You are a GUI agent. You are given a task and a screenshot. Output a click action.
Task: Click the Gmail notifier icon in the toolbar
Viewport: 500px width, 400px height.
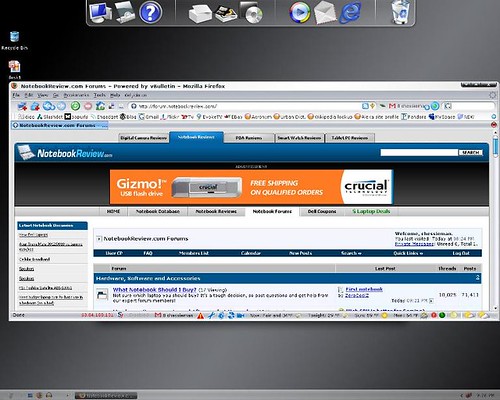pos(392,106)
